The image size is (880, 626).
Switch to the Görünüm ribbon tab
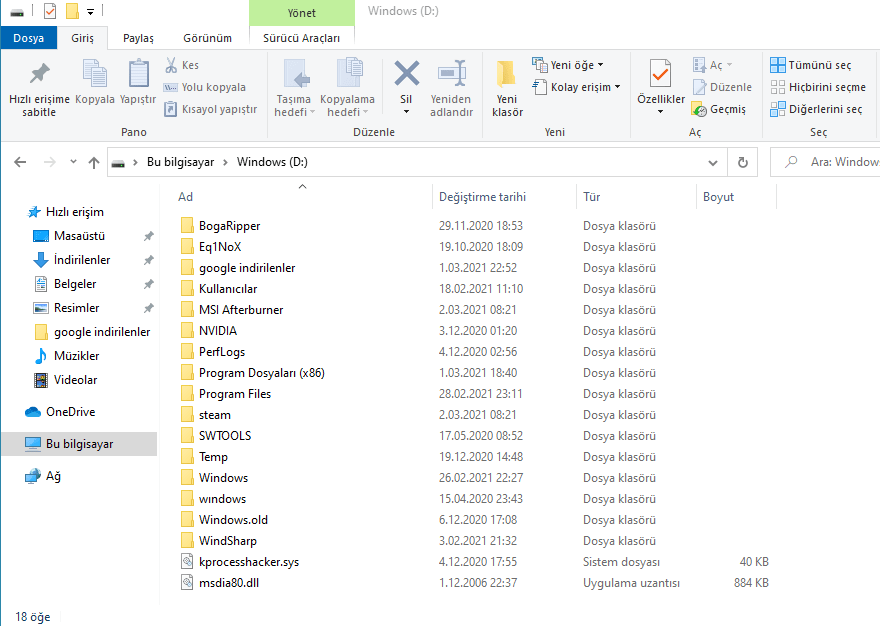coord(207,38)
